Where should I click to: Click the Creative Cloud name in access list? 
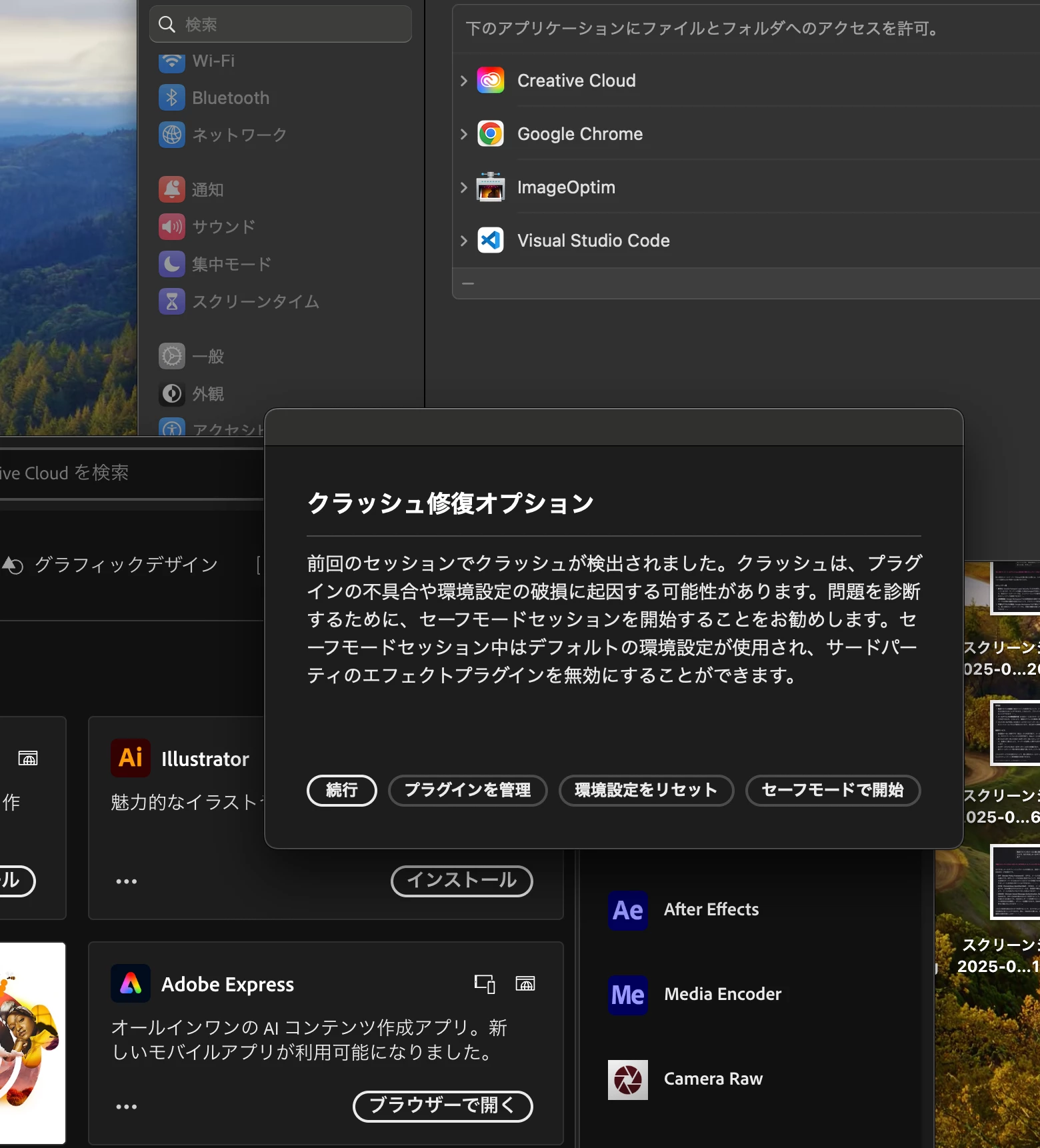tap(577, 81)
